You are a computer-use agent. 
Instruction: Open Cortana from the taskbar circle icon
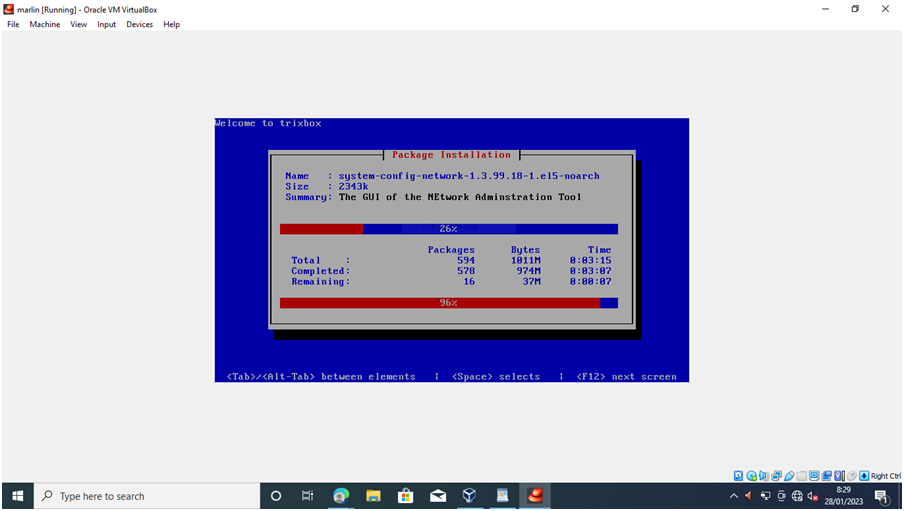click(276, 496)
